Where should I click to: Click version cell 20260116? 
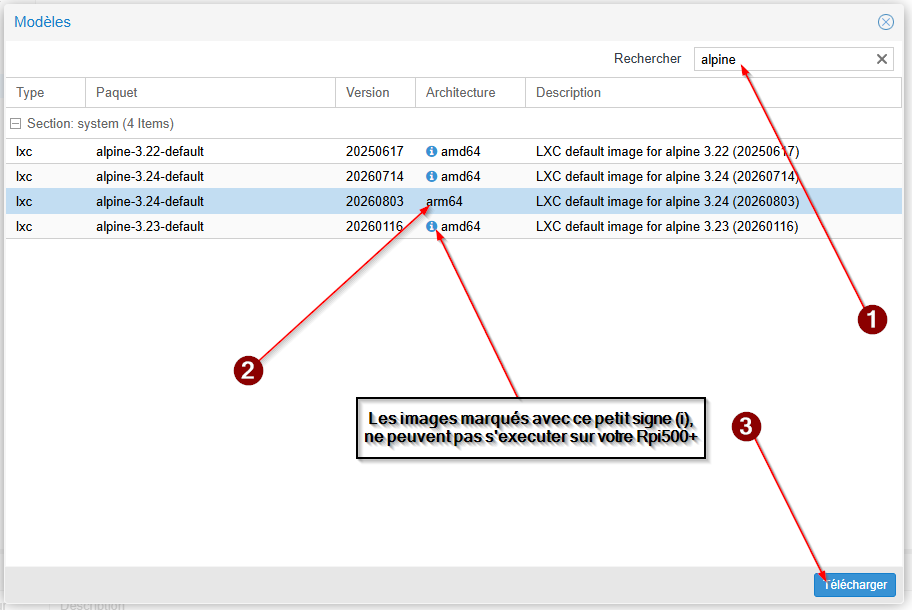point(375,226)
